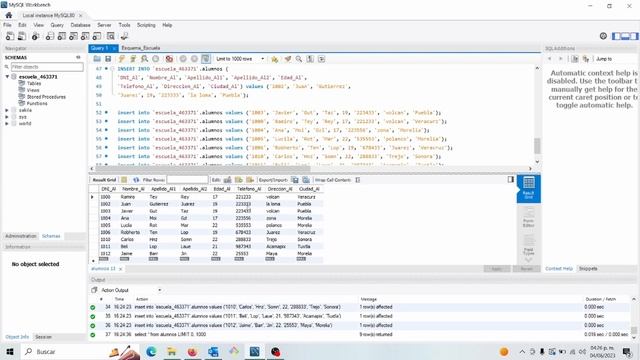
Task: Click the Filter Rows input box
Action: (x=187, y=180)
